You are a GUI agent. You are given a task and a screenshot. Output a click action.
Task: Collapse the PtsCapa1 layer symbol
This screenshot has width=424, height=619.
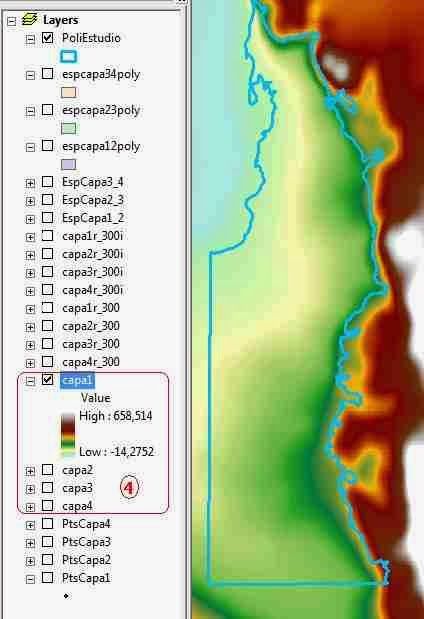pyautogui.click(x=30, y=580)
